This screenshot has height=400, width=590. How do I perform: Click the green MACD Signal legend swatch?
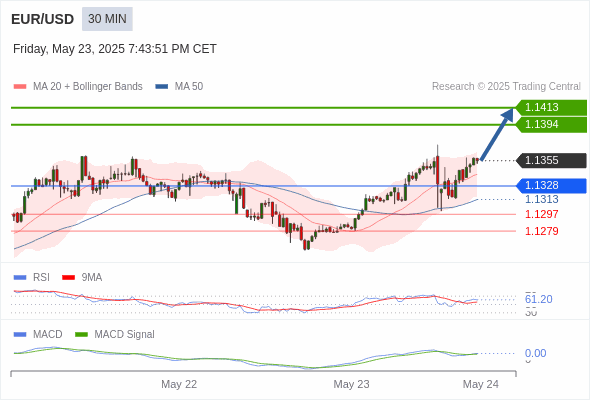[81, 335]
